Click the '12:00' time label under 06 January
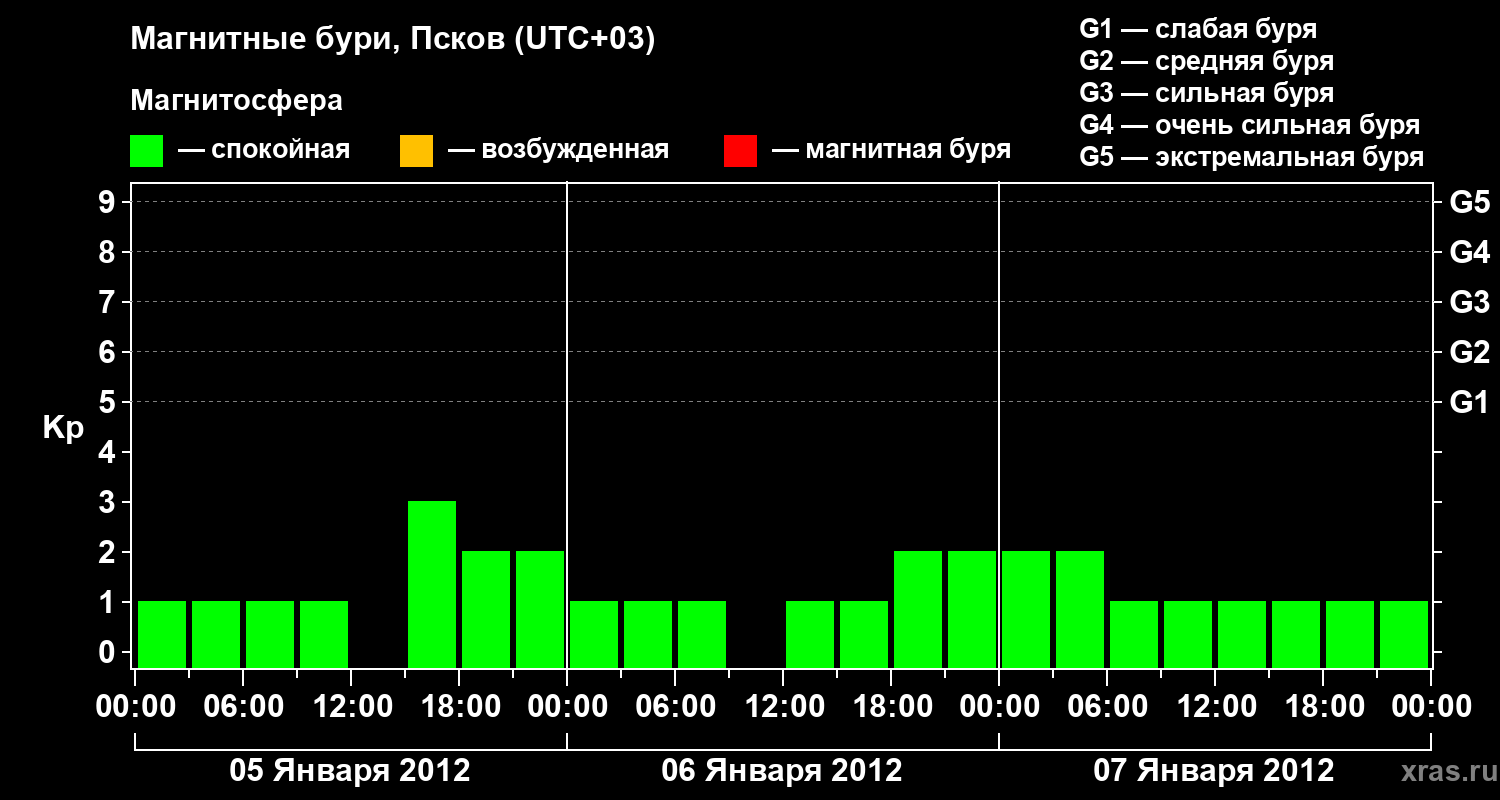Viewport: 1500px width, 800px height. pos(783,707)
